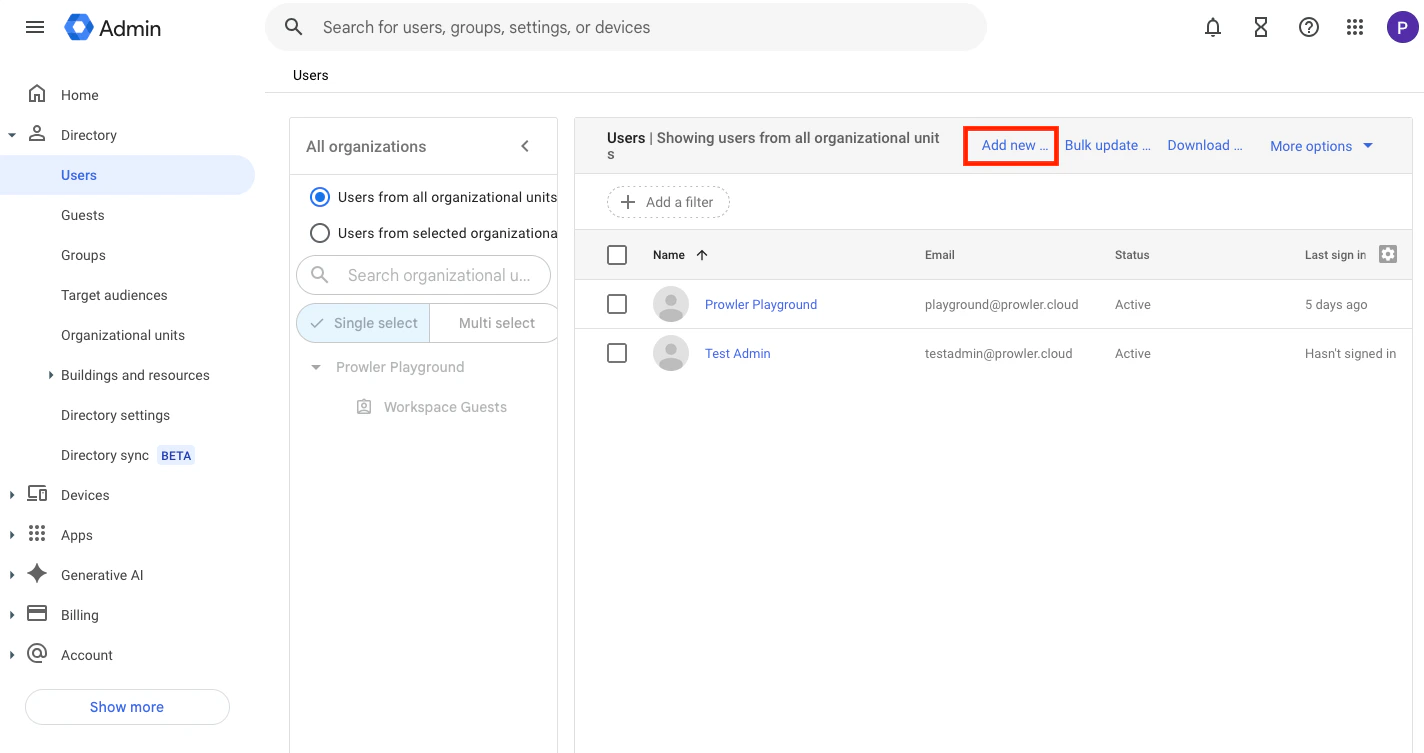
Task: Open Prowler Playground's user profile link
Action: point(761,304)
